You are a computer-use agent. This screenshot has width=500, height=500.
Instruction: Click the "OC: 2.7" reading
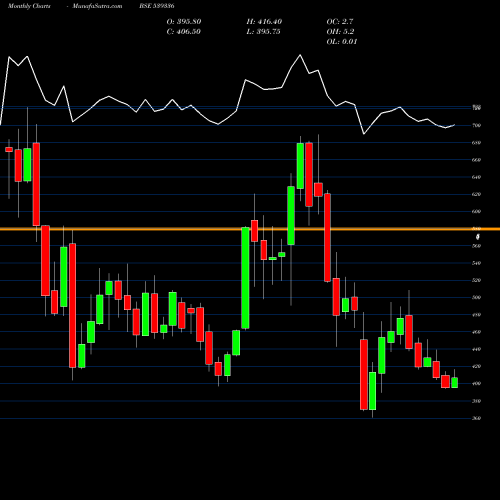point(340,22)
